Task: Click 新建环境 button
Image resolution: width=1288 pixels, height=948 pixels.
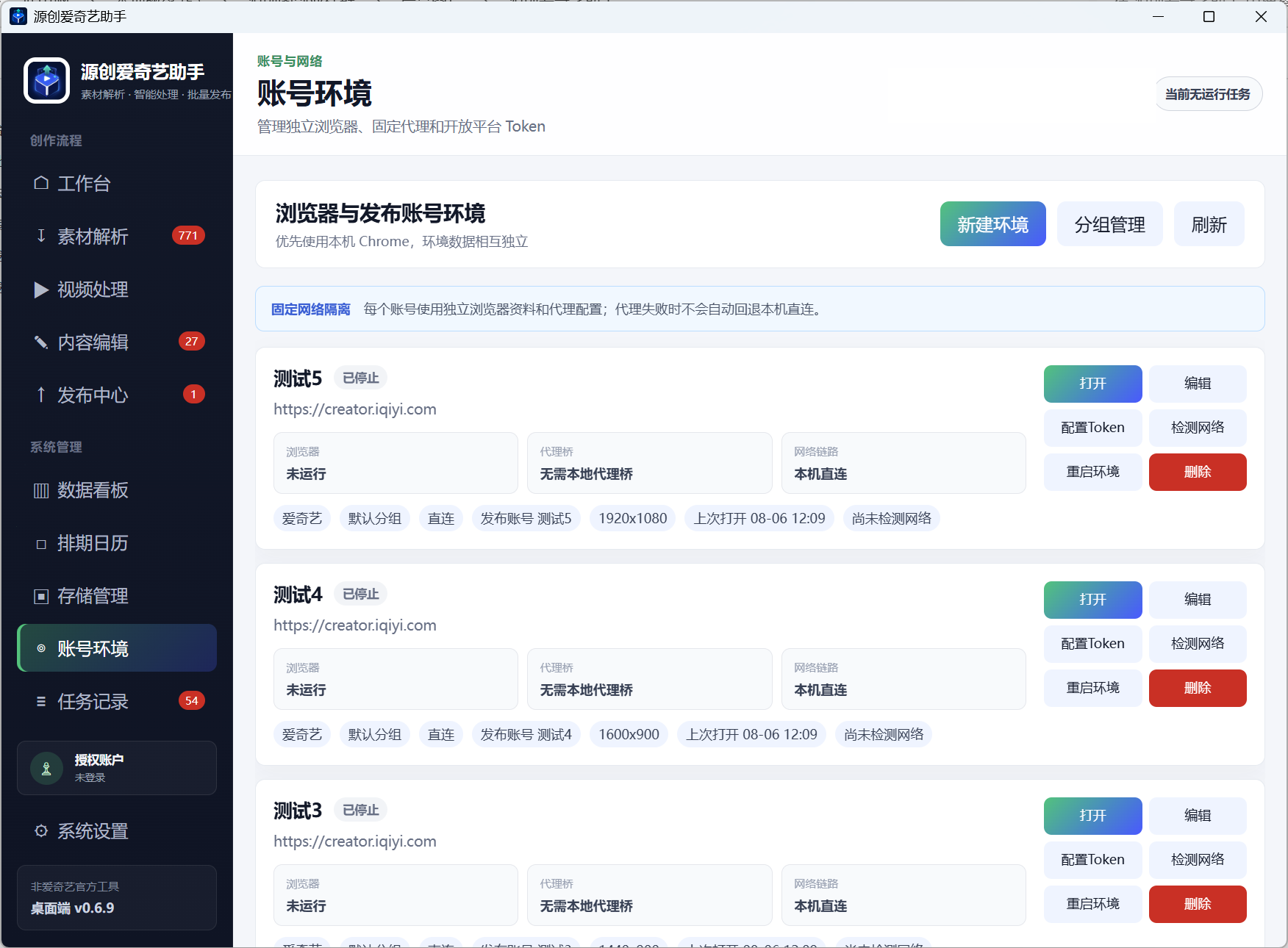Action: [x=992, y=224]
